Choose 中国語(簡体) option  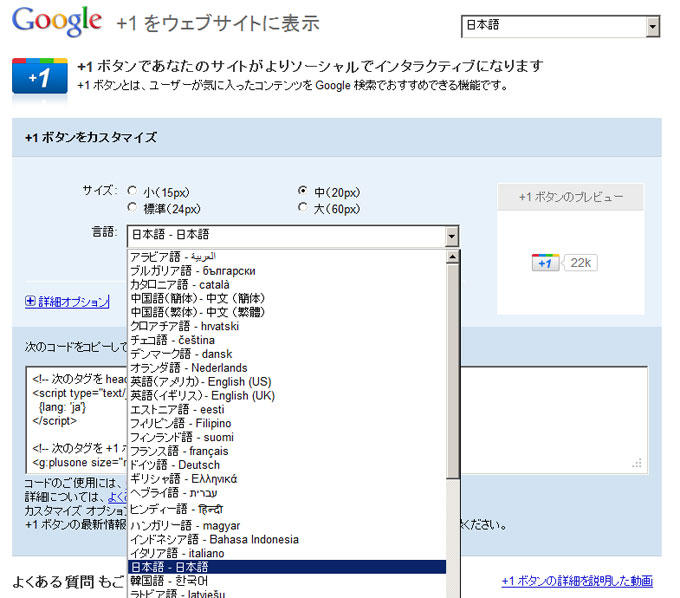[x=287, y=298]
